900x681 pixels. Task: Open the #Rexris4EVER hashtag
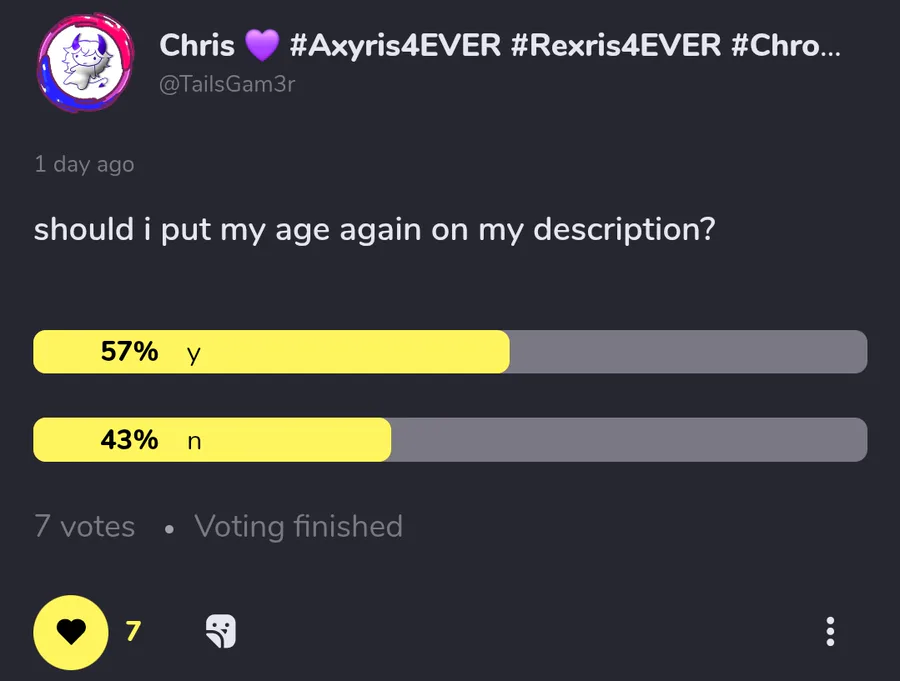pyautogui.click(x=615, y=45)
